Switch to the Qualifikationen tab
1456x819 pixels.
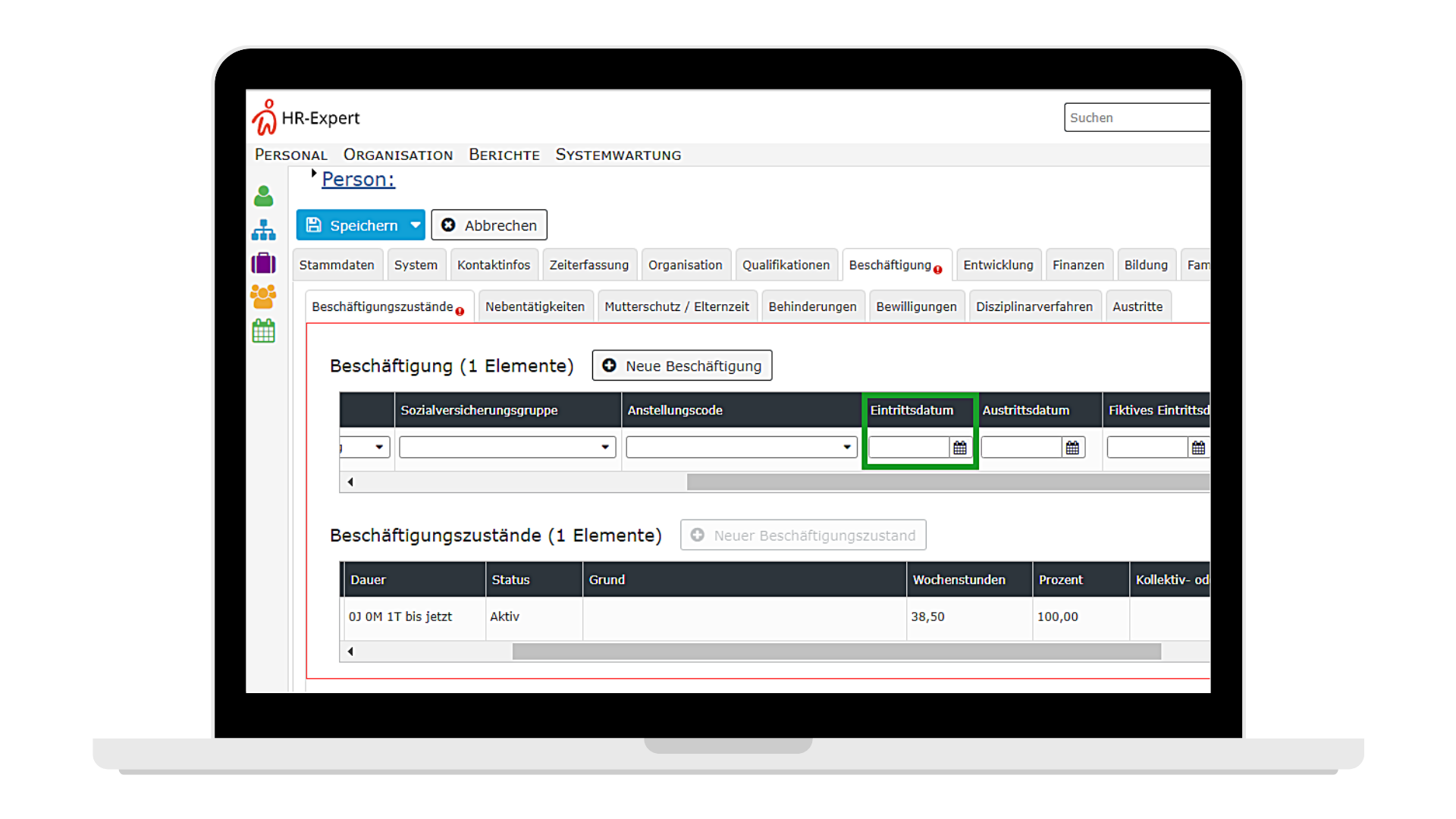786,265
